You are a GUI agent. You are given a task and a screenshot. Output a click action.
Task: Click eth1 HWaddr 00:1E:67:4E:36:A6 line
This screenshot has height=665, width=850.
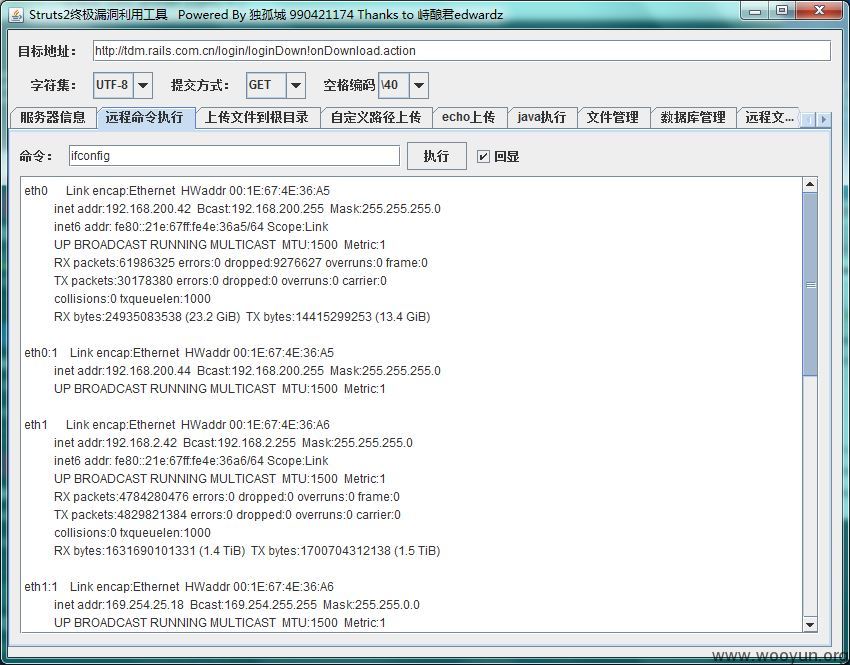(177, 425)
